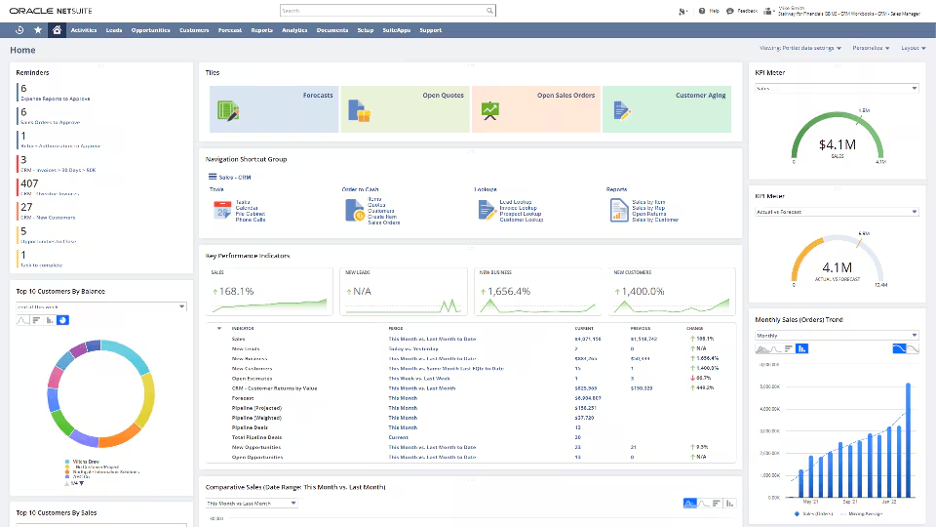Switch Comparative Sales chart to area view
936x528 pixels.
coord(690,503)
